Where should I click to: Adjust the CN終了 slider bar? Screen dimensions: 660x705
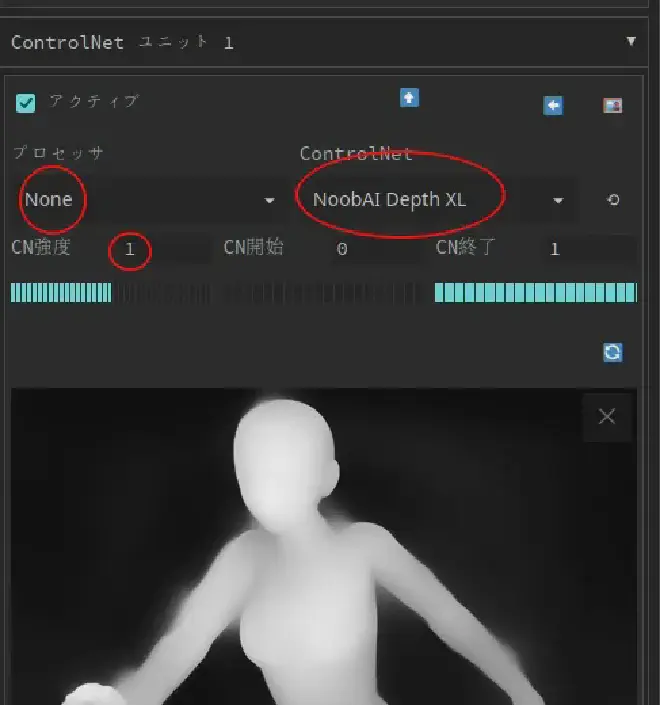pos(536,293)
